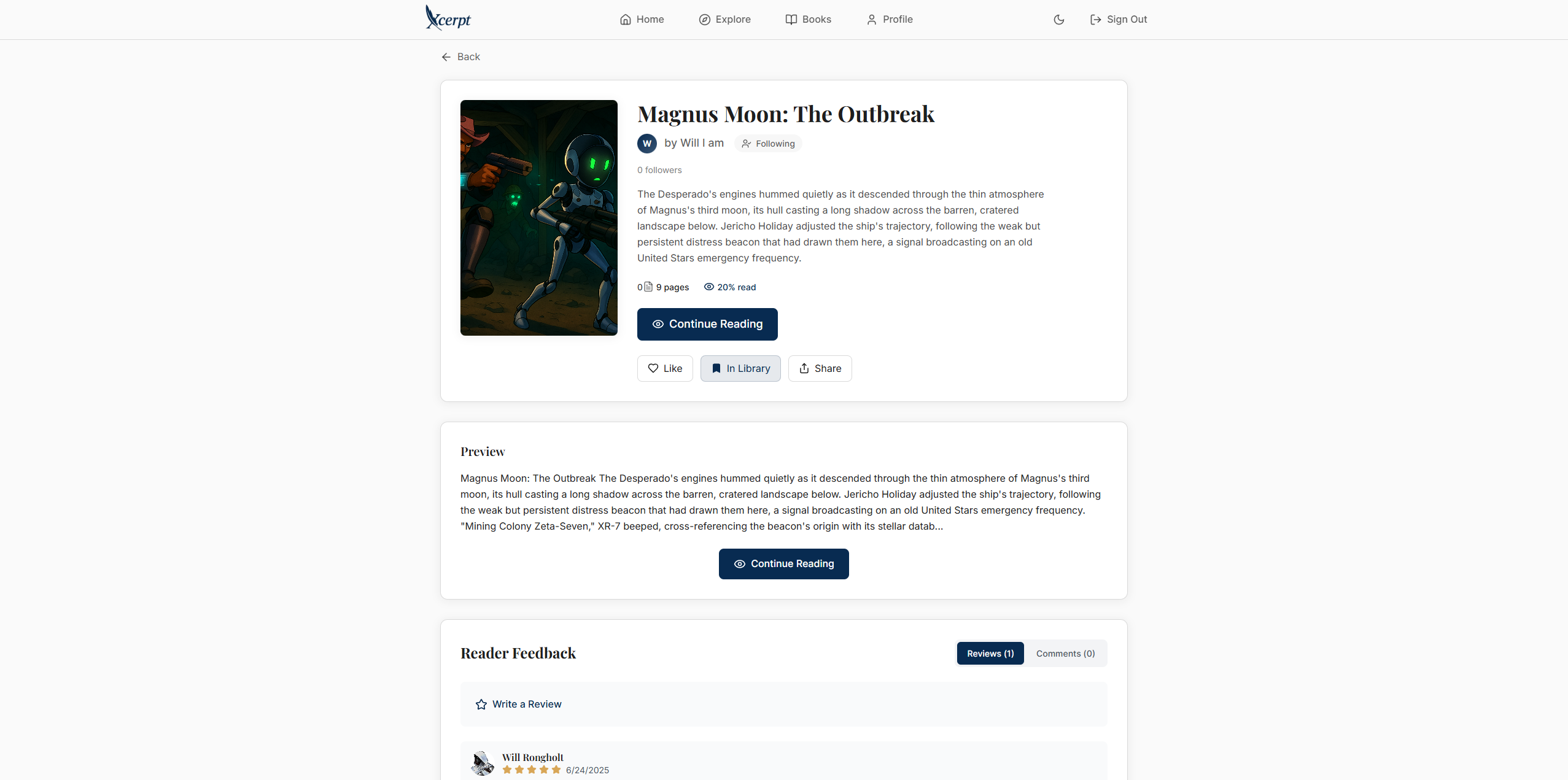The width and height of the screenshot is (1568, 780).
Task: Toggle the In Library bookmark
Action: (740, 369)
